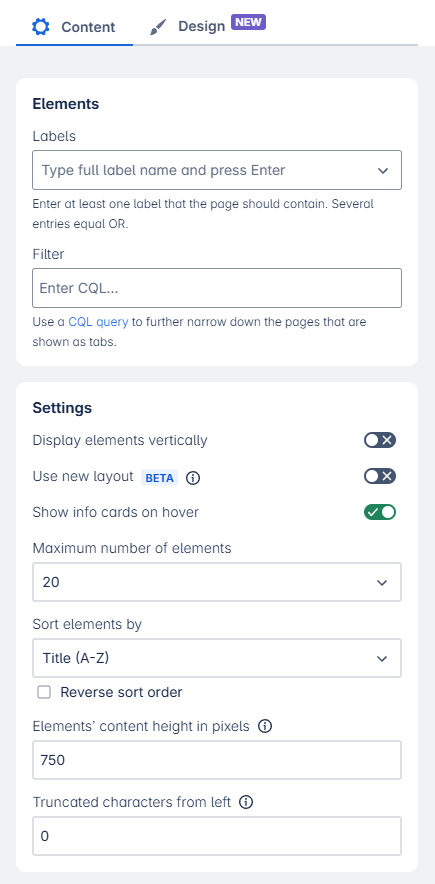Open the CQL query link

pos(98,322)
